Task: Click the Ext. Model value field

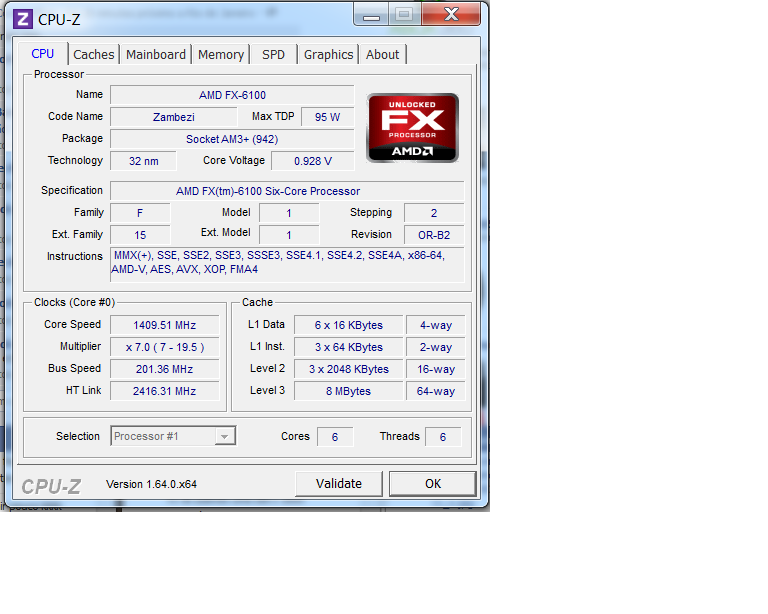Action: 289,235
